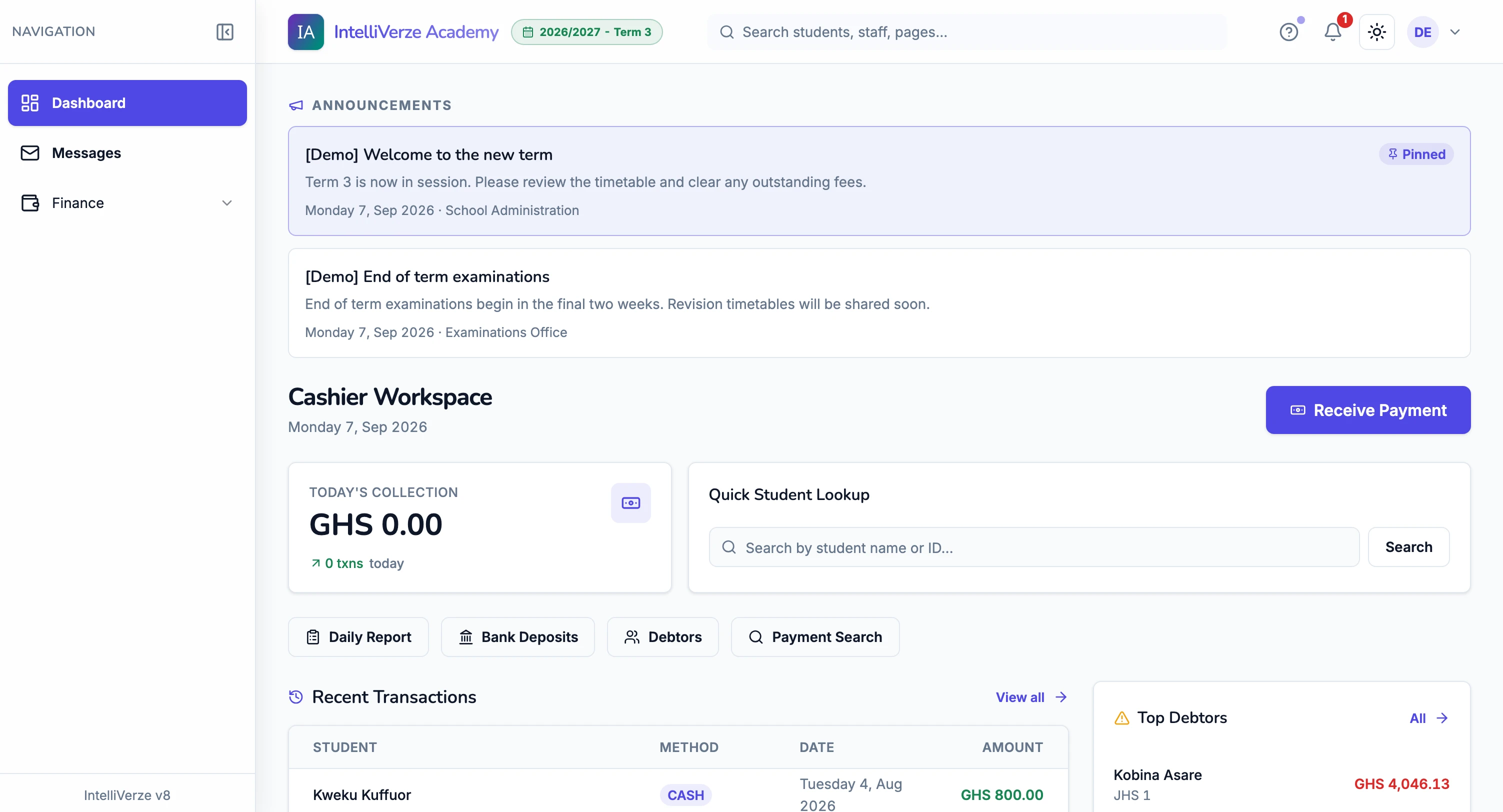This screenshot has height=812, width=1503.
Task: Click the Pinned badge
Action: pos(1416,154)
